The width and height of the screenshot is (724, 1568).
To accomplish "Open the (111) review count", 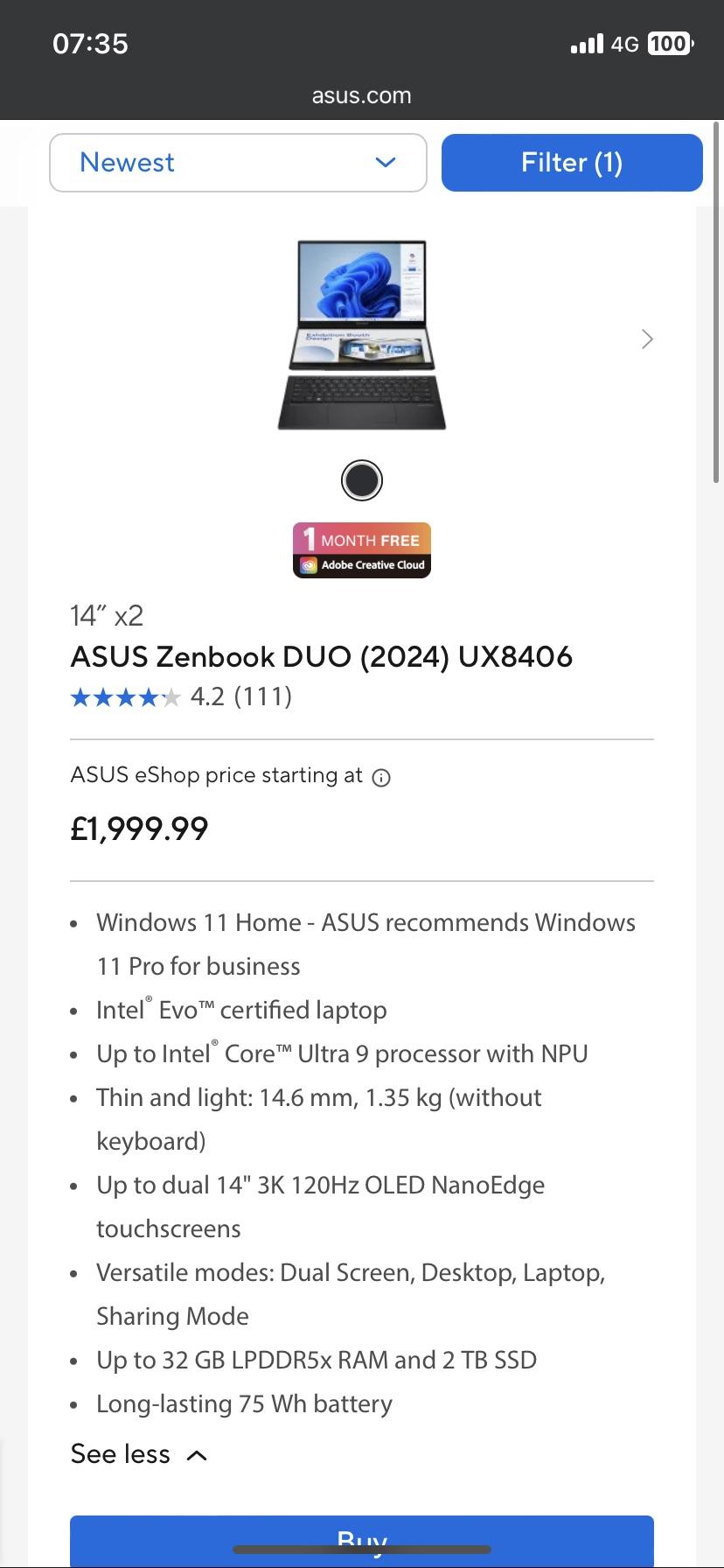I will click(x=264, y=696).
